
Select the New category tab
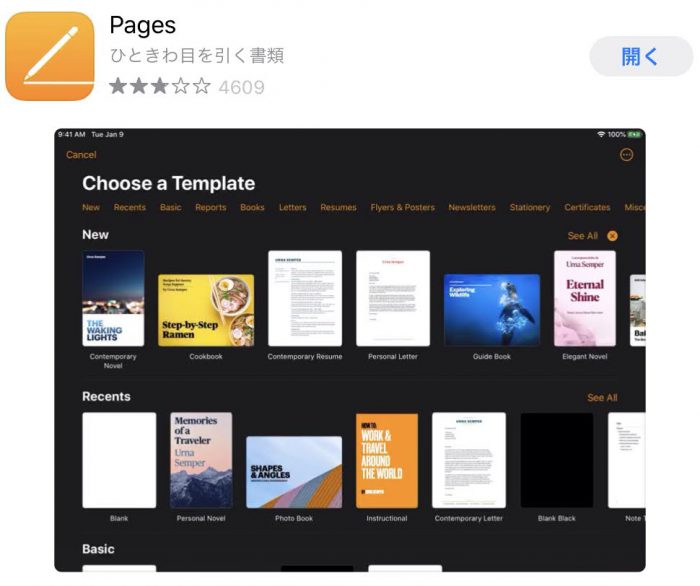91,208
